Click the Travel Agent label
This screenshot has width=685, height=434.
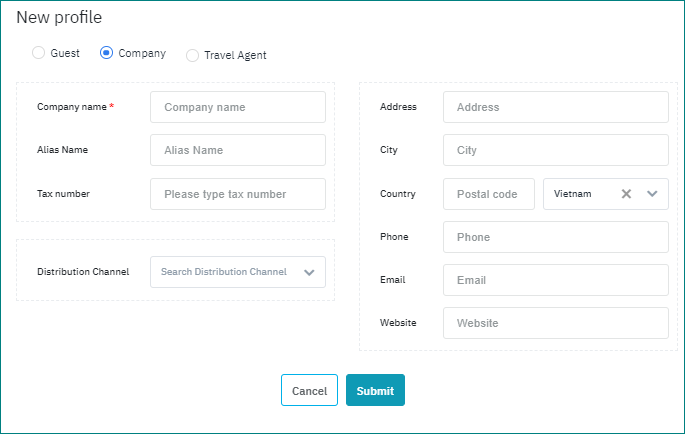click(x=235, y=56)
